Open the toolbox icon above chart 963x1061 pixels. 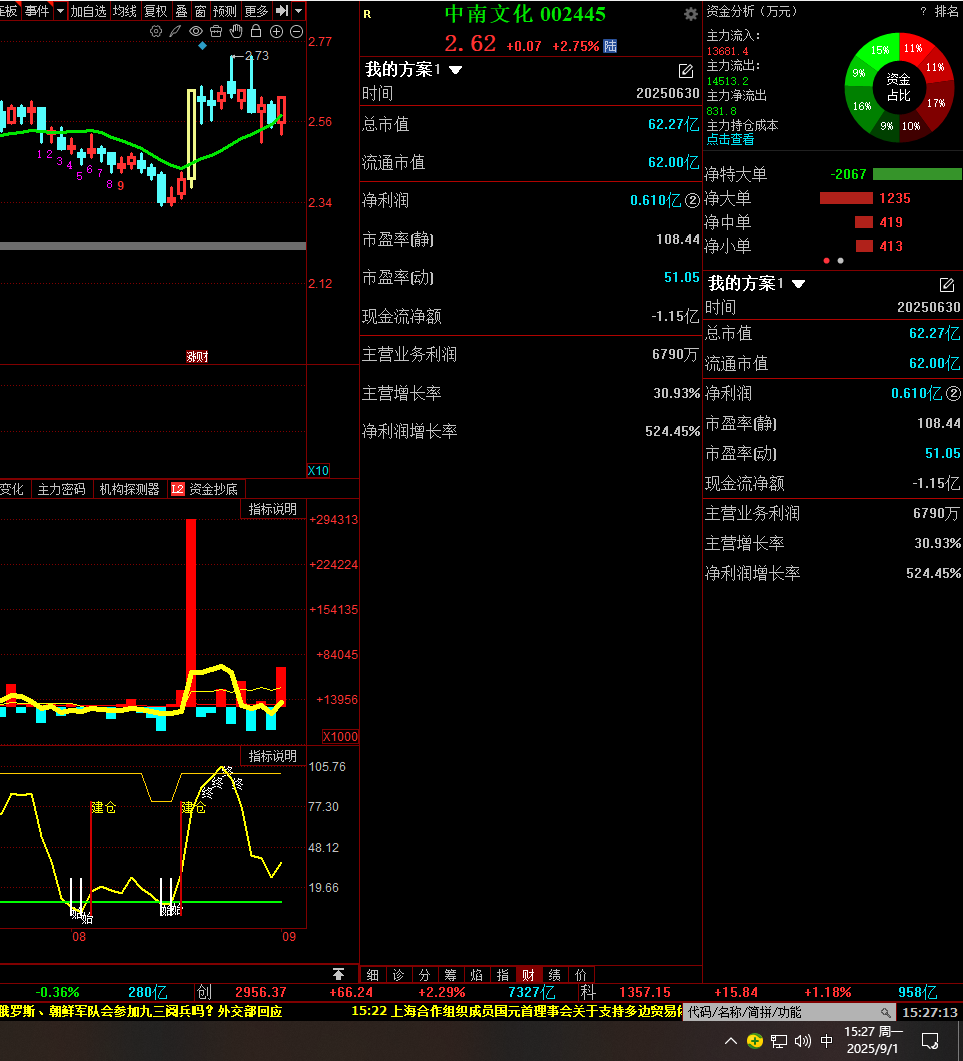(x=216, y=31)
